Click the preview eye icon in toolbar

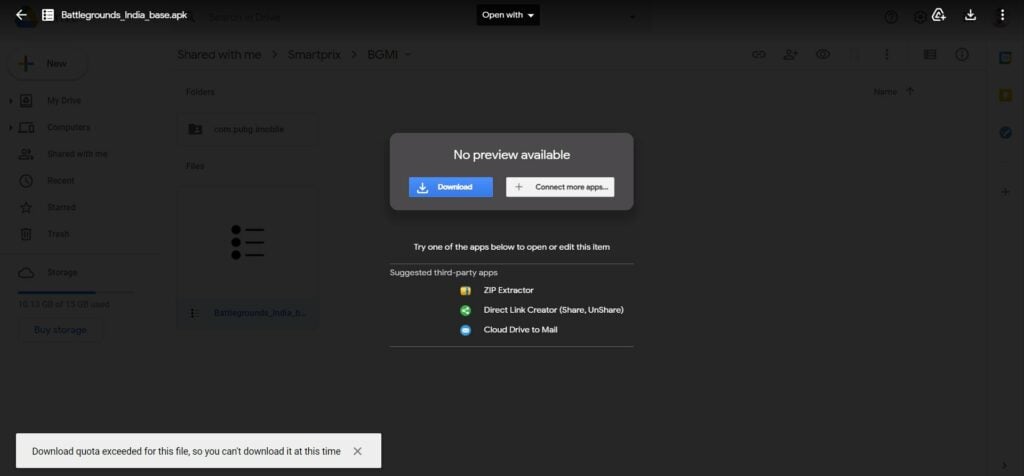pos(823,55)
